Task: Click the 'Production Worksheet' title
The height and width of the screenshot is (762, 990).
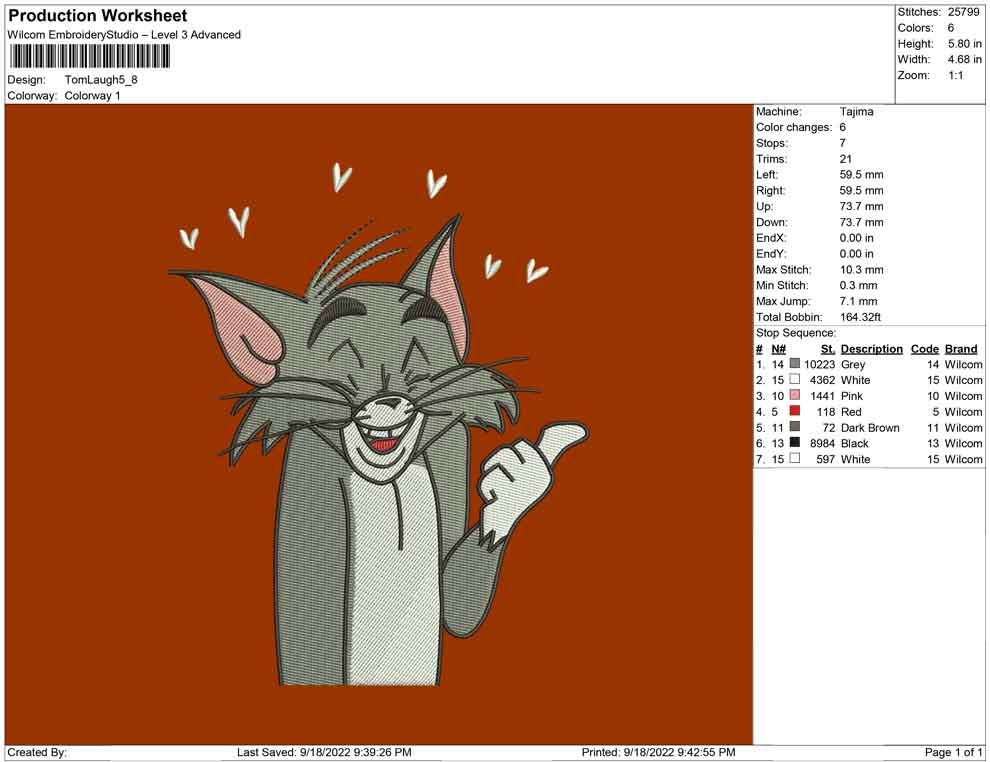Action: coord(98,16)
